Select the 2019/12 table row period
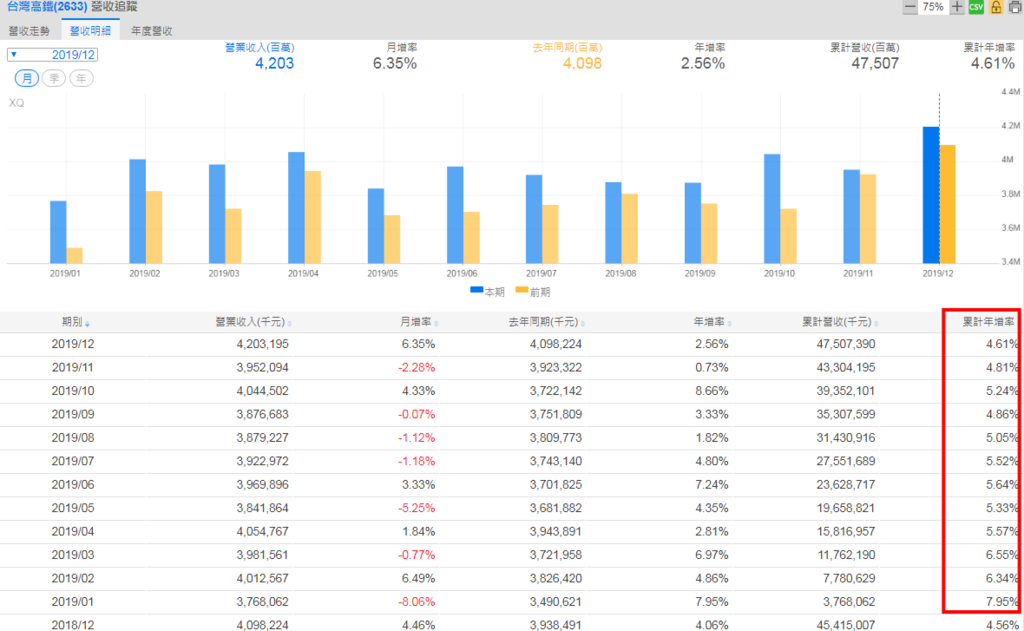The image size is (1024, 631). coord(72,344)
